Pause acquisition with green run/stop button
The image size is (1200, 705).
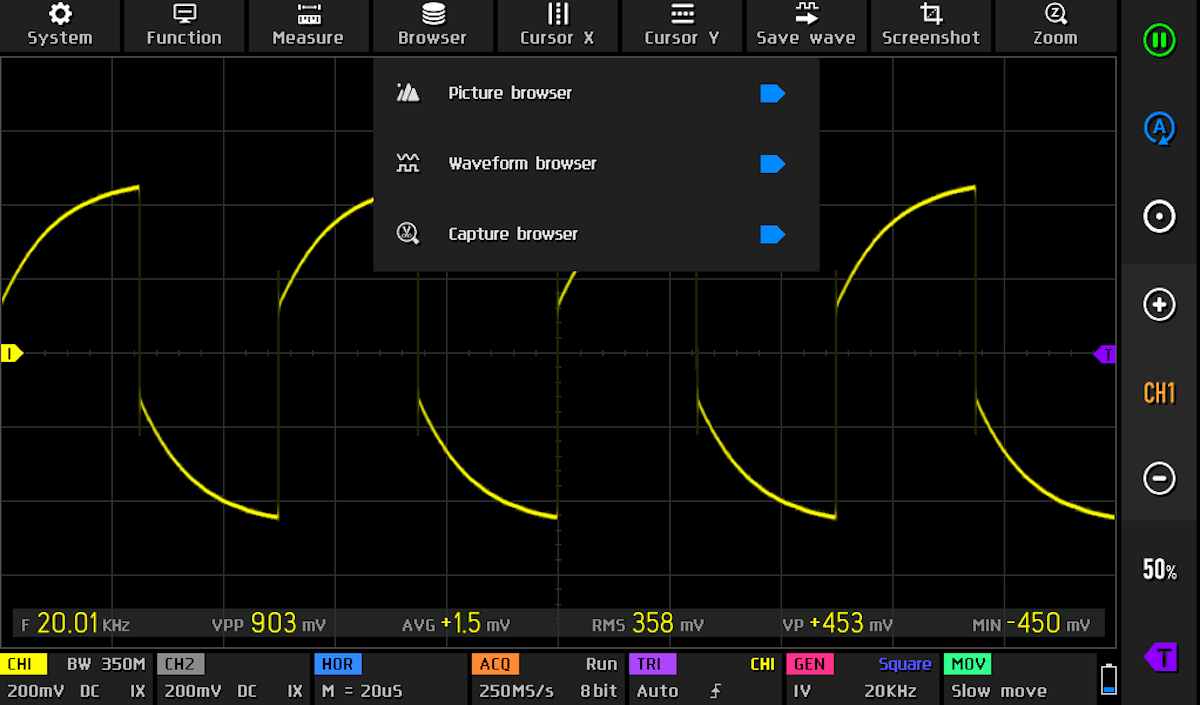pos(1159,41)
